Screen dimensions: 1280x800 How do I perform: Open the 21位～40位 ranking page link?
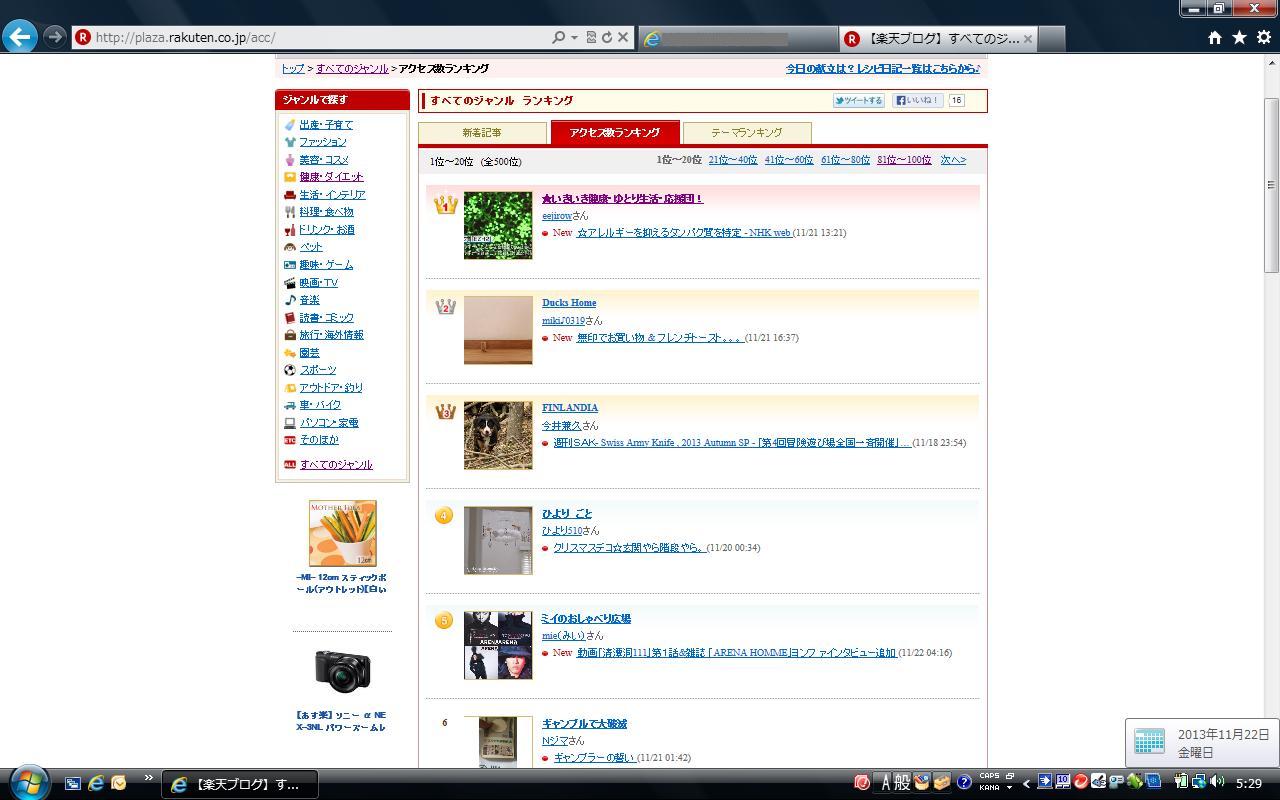[x=732, y=160]
